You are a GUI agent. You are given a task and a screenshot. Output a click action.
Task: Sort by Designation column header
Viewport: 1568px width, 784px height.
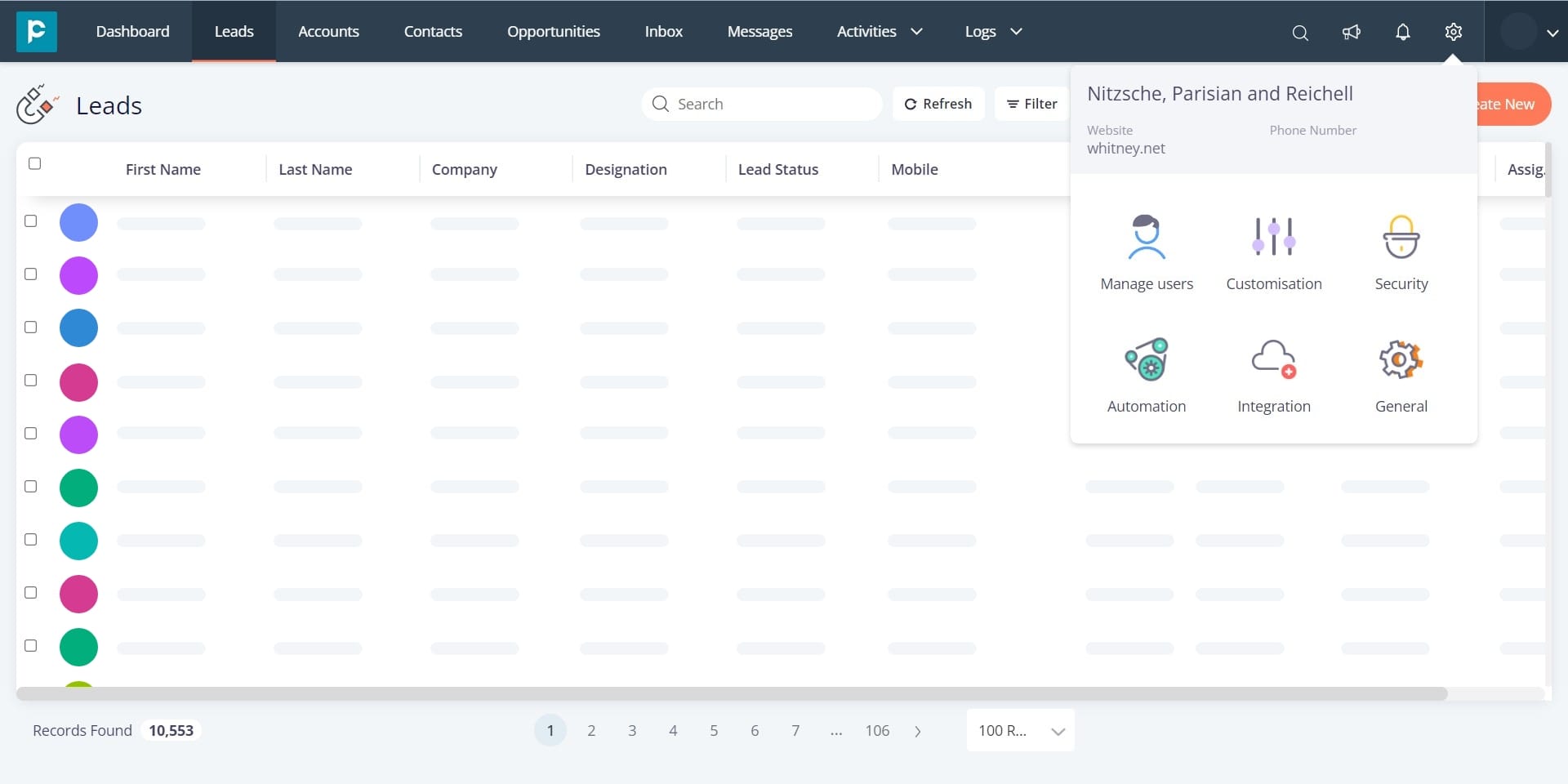tap(626, 169)
